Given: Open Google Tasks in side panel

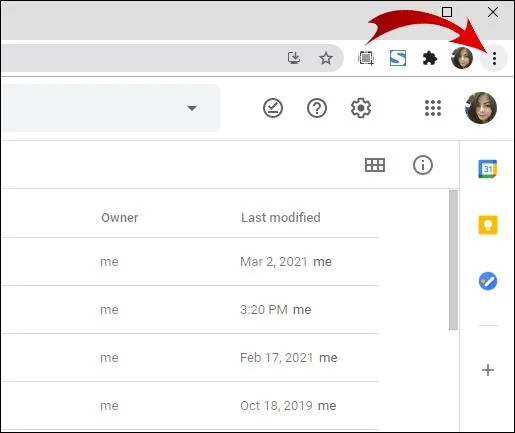Looking at the screenshot, I should pyautogui.click(x=488, y=281).
